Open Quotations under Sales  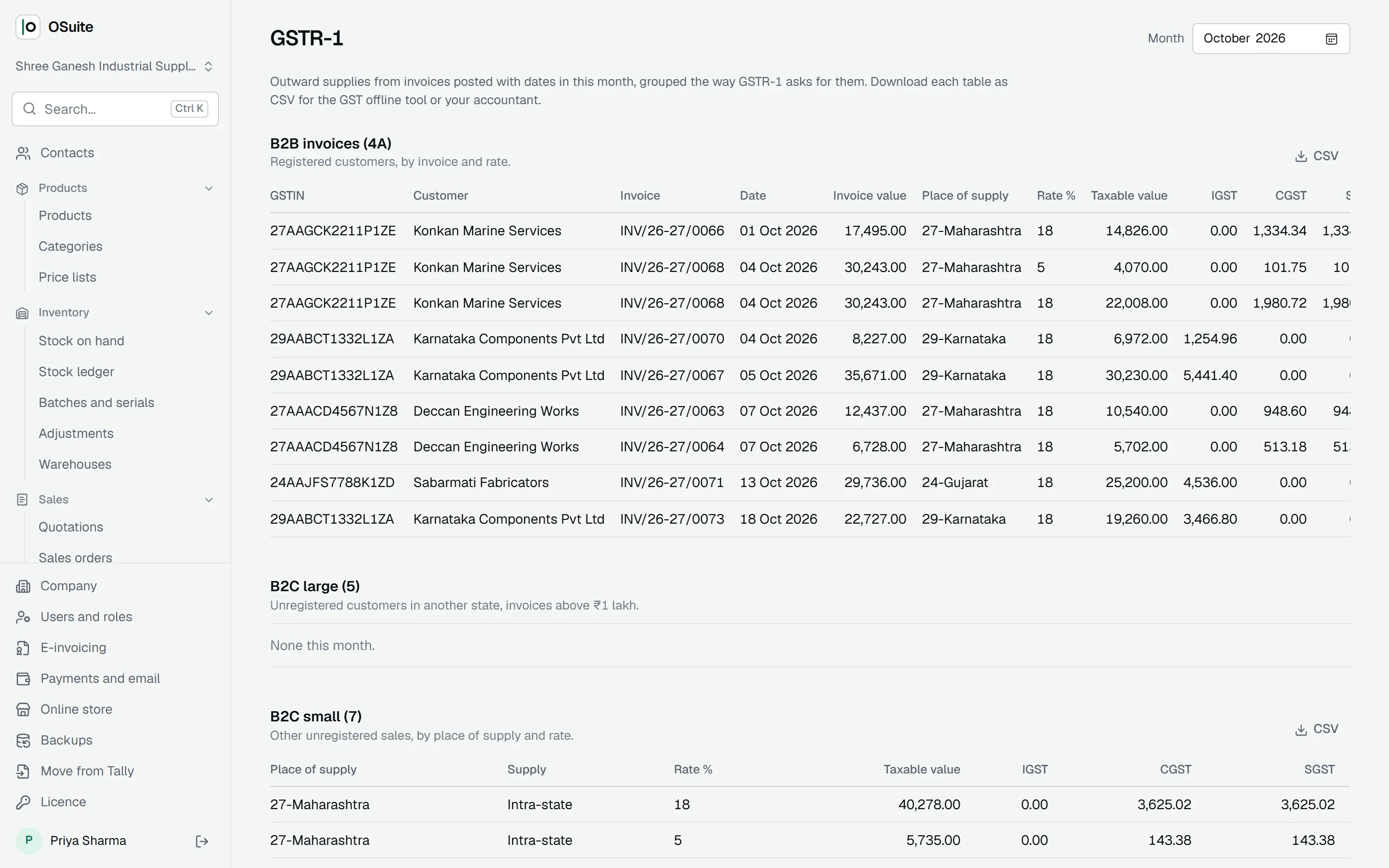tap(71, 528)
